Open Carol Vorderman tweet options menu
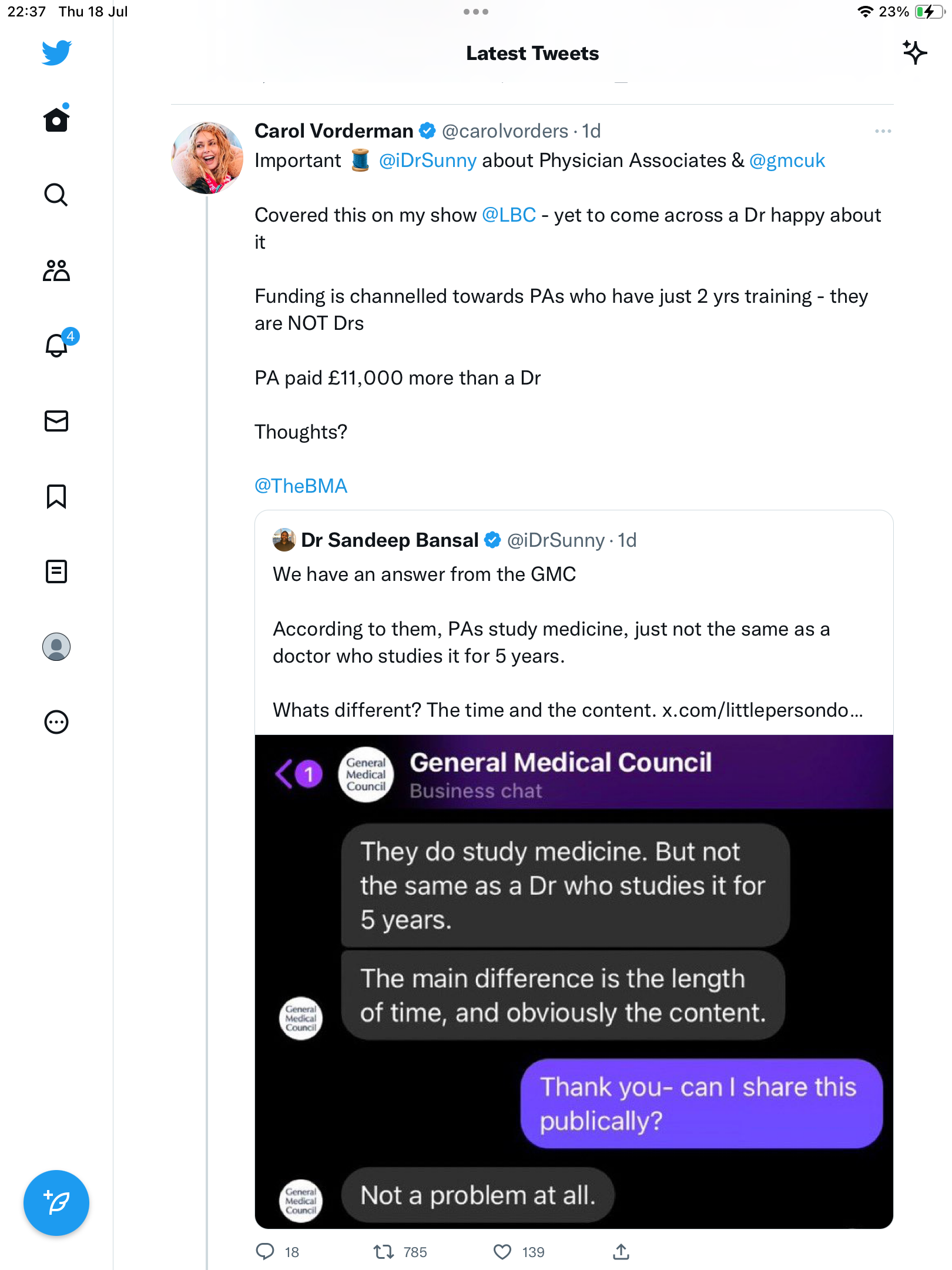This screenshot has height=1270, width=952. click(883, 131)
